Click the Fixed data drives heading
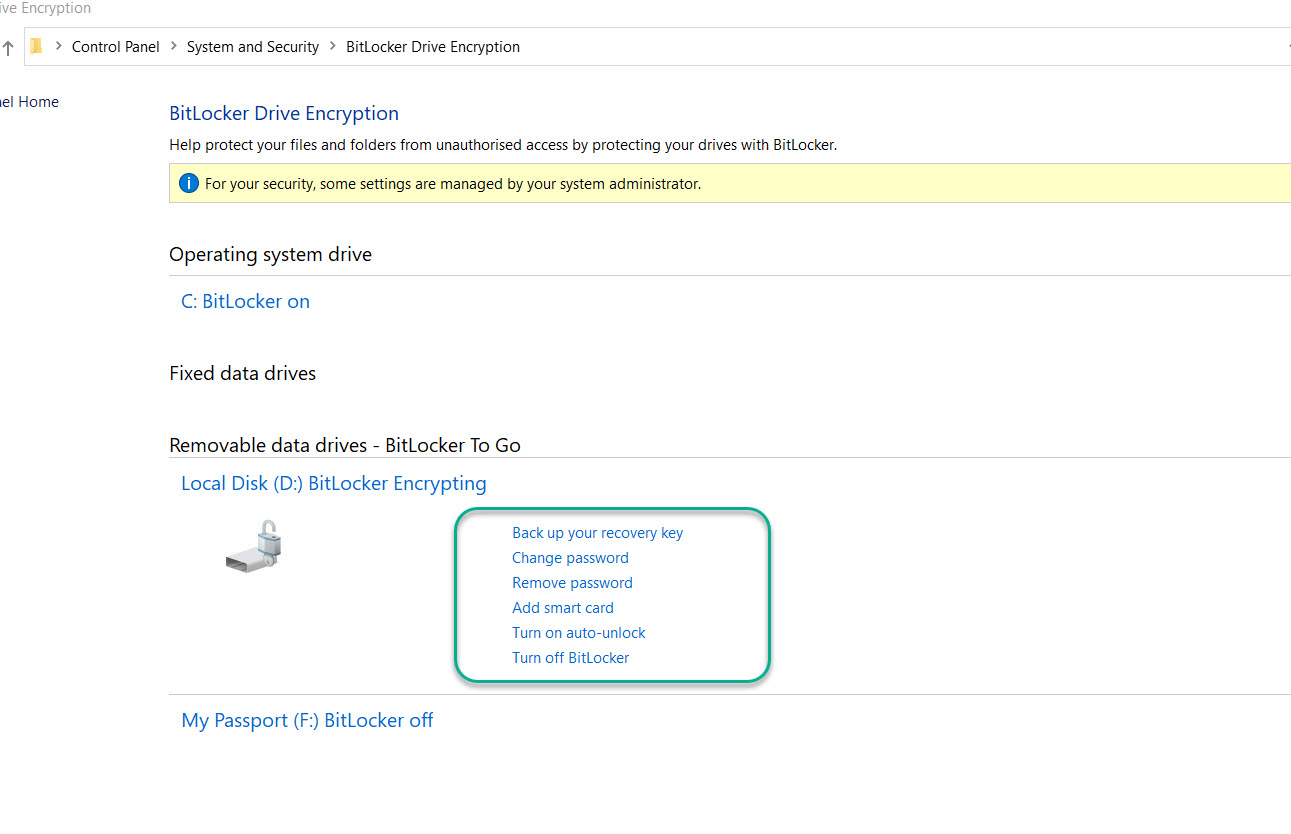The height and width of the screenshot is (834, 1291). (x=242, y=373)
